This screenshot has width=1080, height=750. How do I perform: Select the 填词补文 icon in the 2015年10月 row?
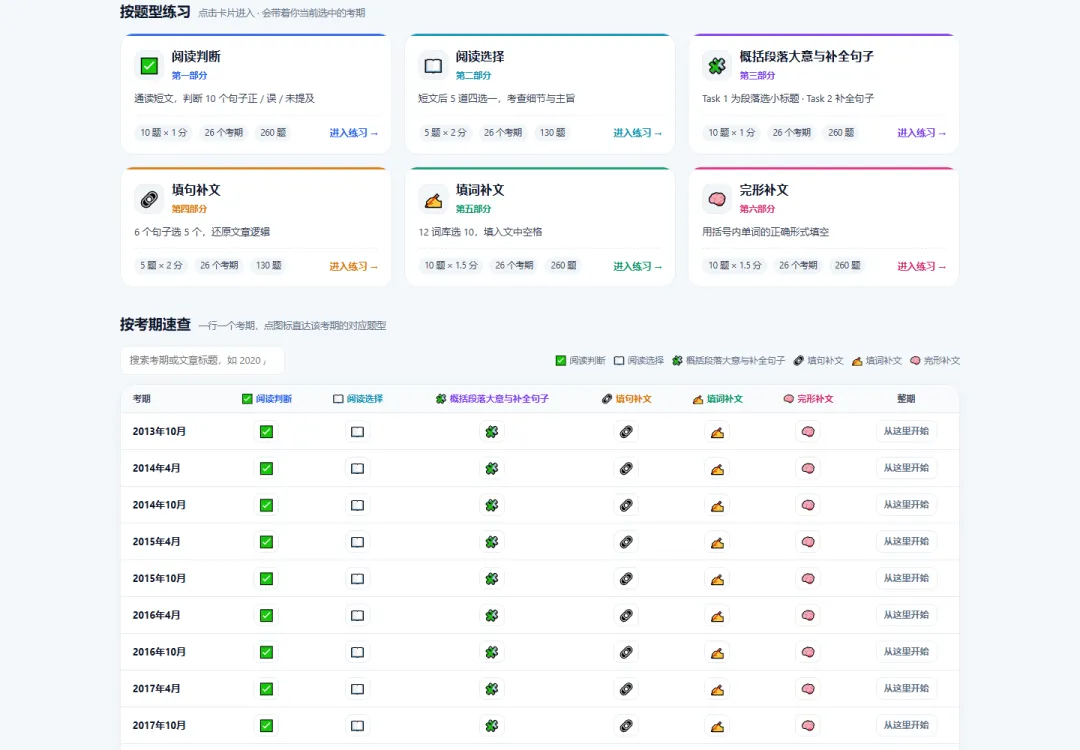(718, 579)
